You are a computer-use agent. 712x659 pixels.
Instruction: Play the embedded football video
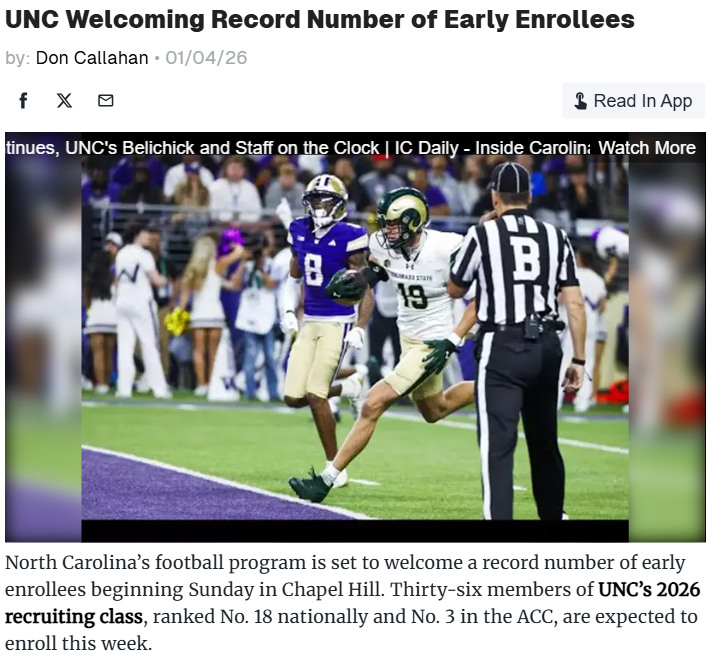pyautogui.click(x=355, y=337)
